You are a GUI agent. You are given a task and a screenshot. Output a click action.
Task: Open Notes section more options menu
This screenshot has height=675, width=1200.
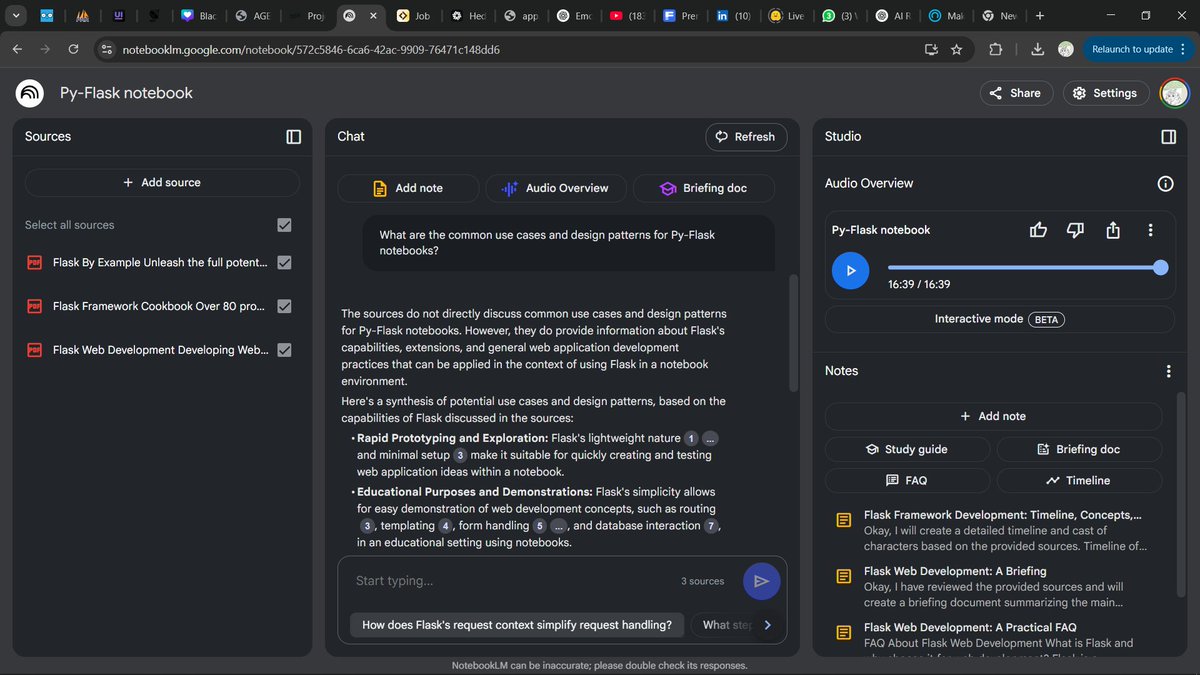pos(1168,371)
